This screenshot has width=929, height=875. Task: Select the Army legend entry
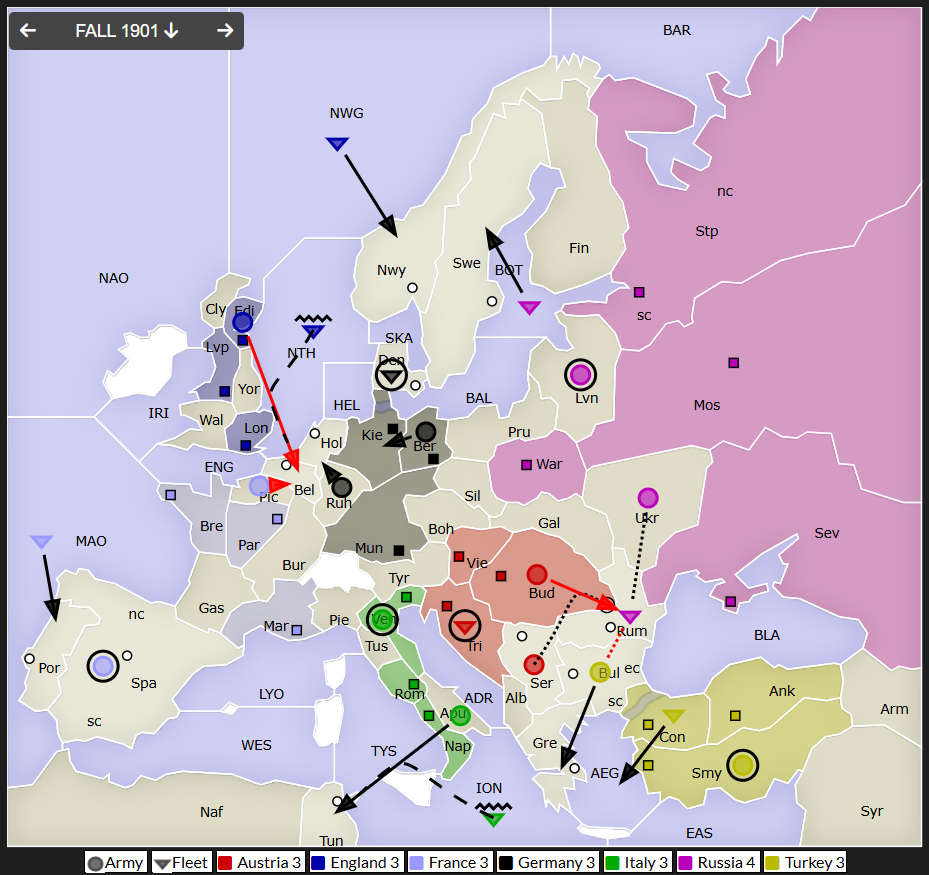coord(115,862)
